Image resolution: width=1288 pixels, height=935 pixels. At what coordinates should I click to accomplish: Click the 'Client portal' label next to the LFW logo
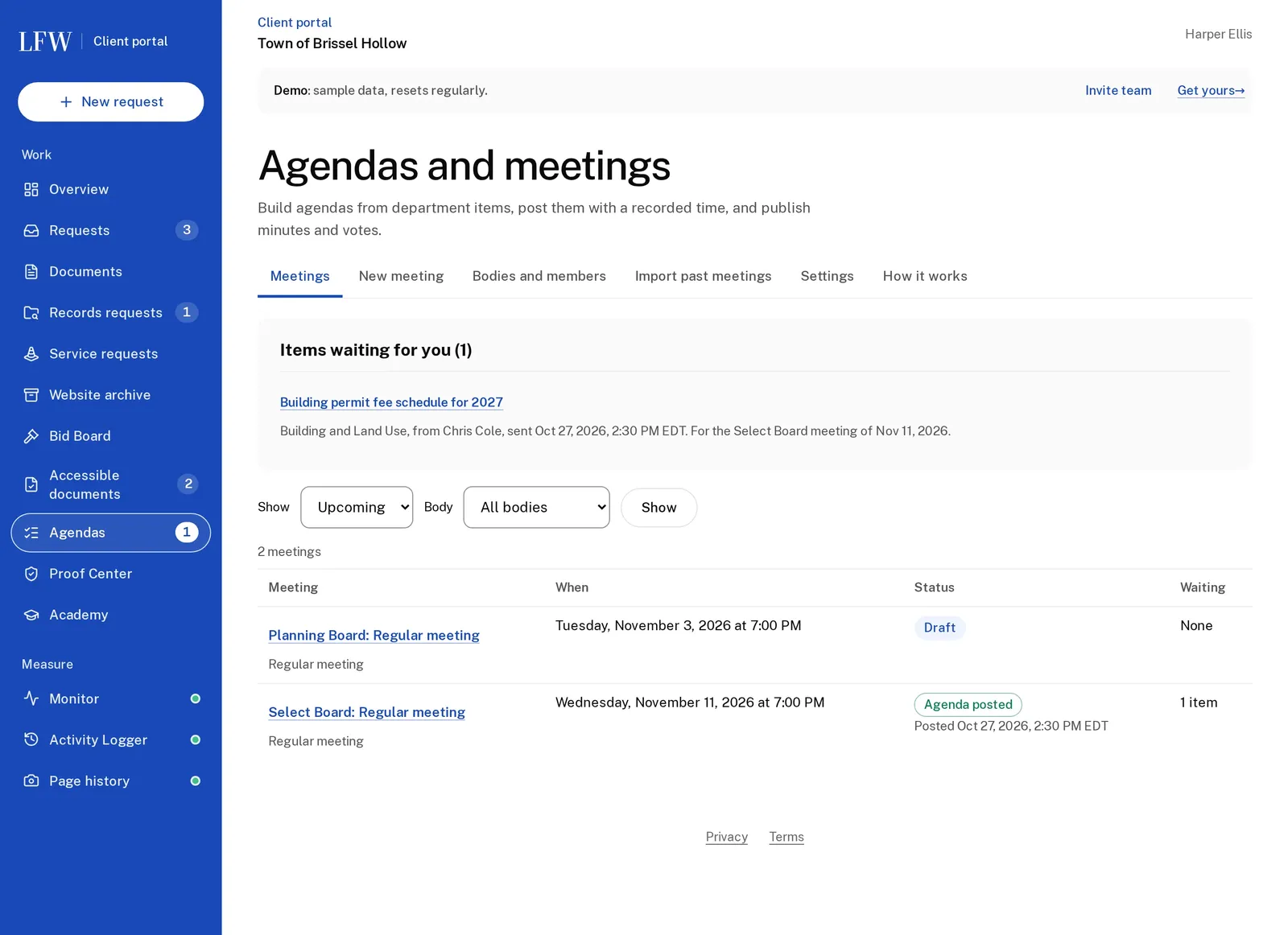coord(130,41)
